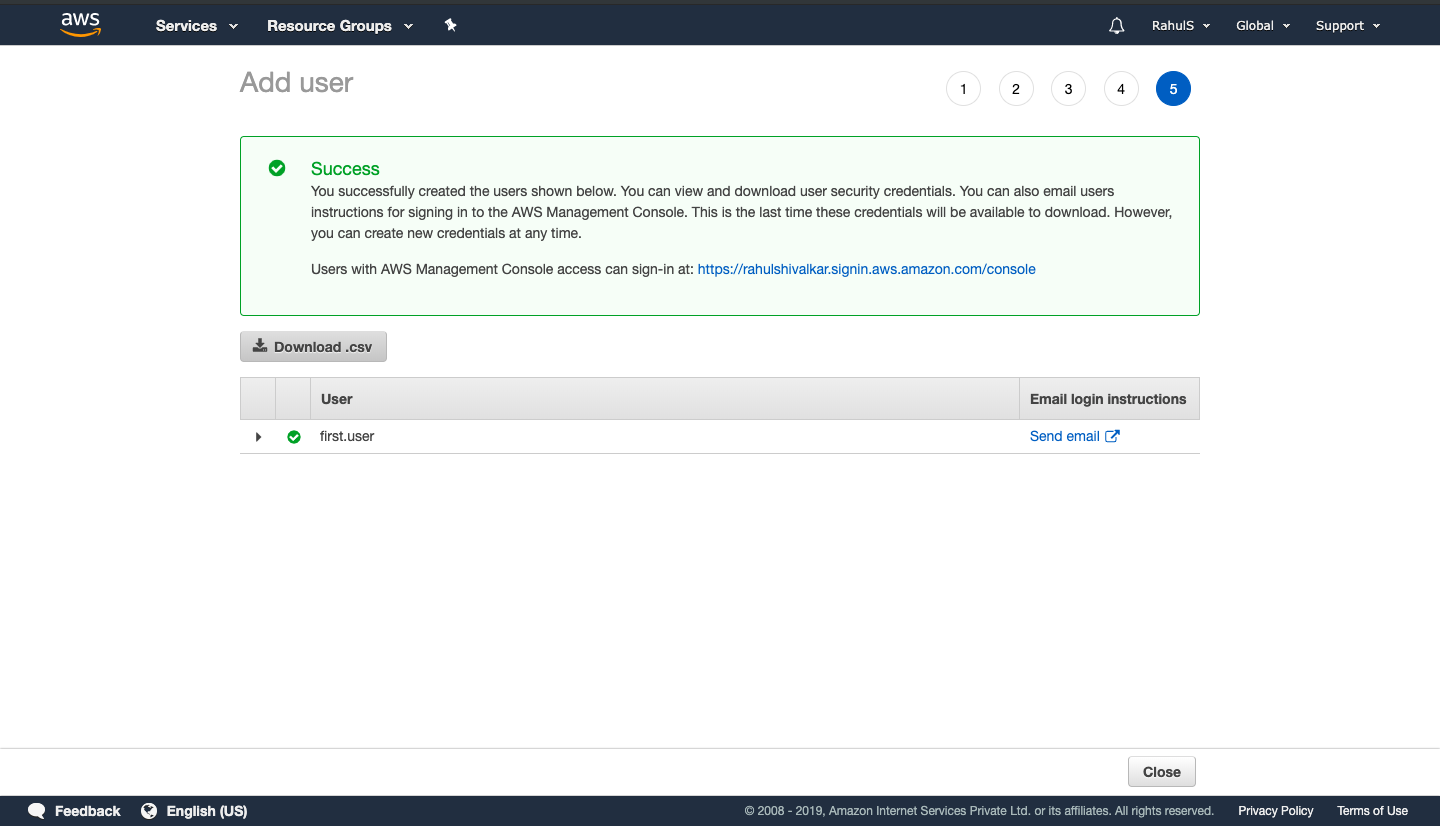Click the AWS home logo
This screenshot has width=1440, height=826.
coord(79,24)
